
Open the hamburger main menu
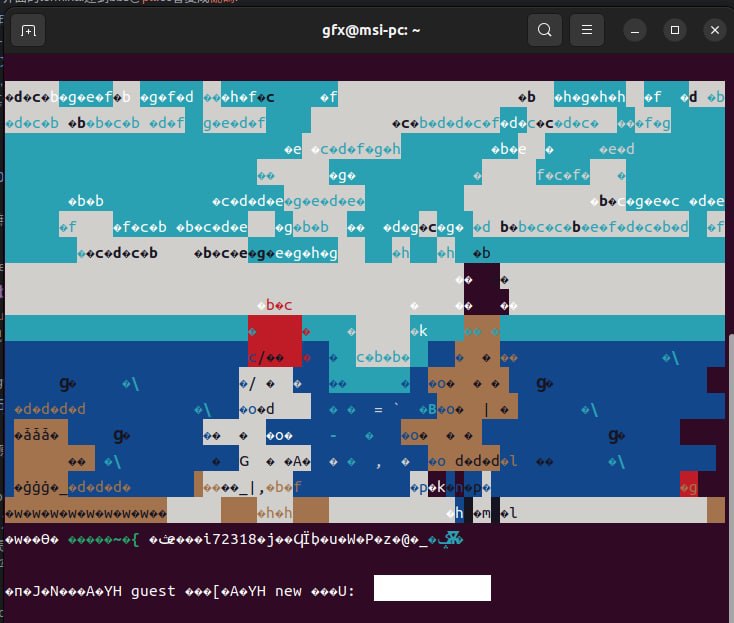[x=587, y=30]
